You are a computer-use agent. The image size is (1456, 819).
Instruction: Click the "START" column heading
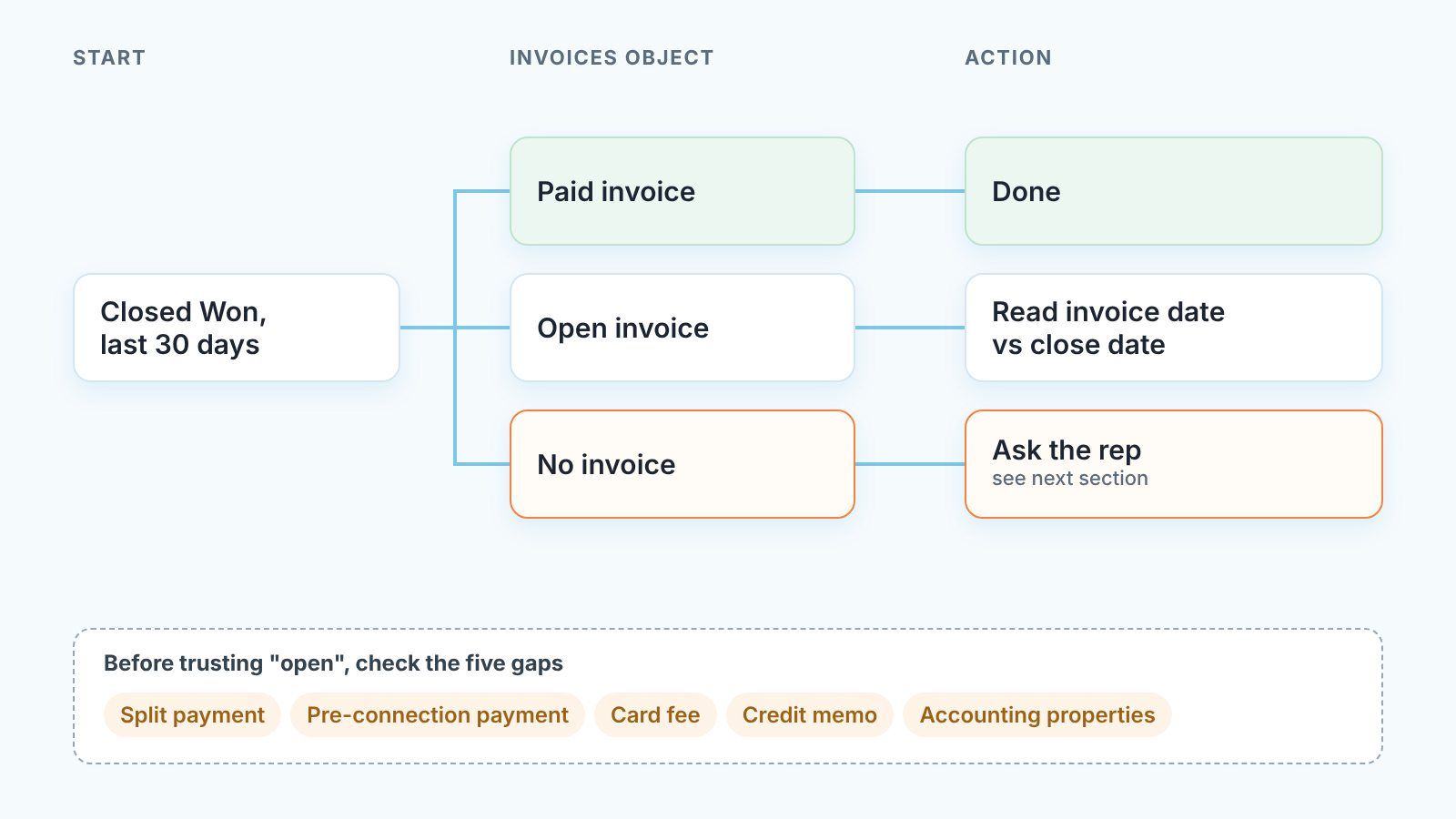point(109,58)
